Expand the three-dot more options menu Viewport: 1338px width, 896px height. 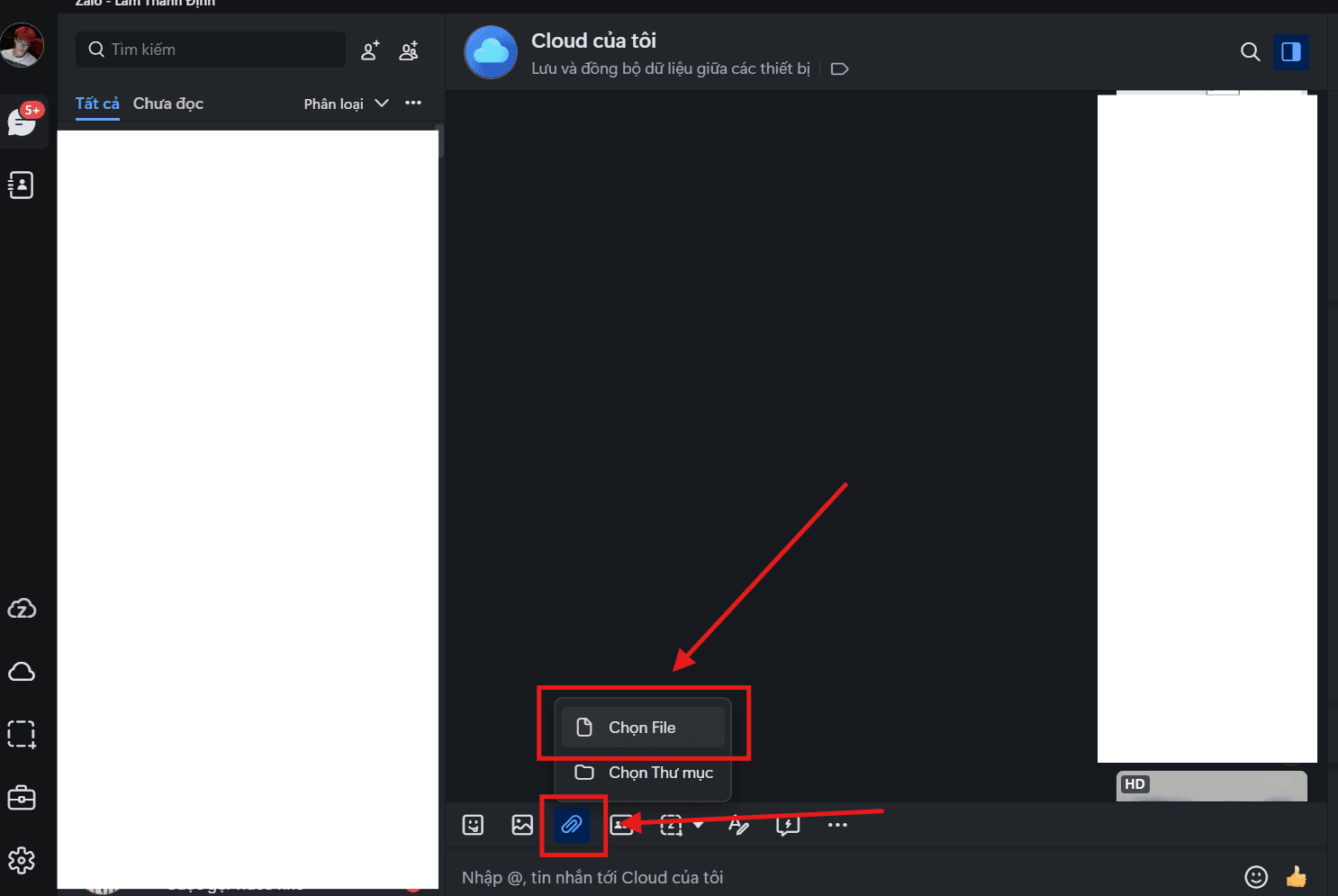(413, 103)
